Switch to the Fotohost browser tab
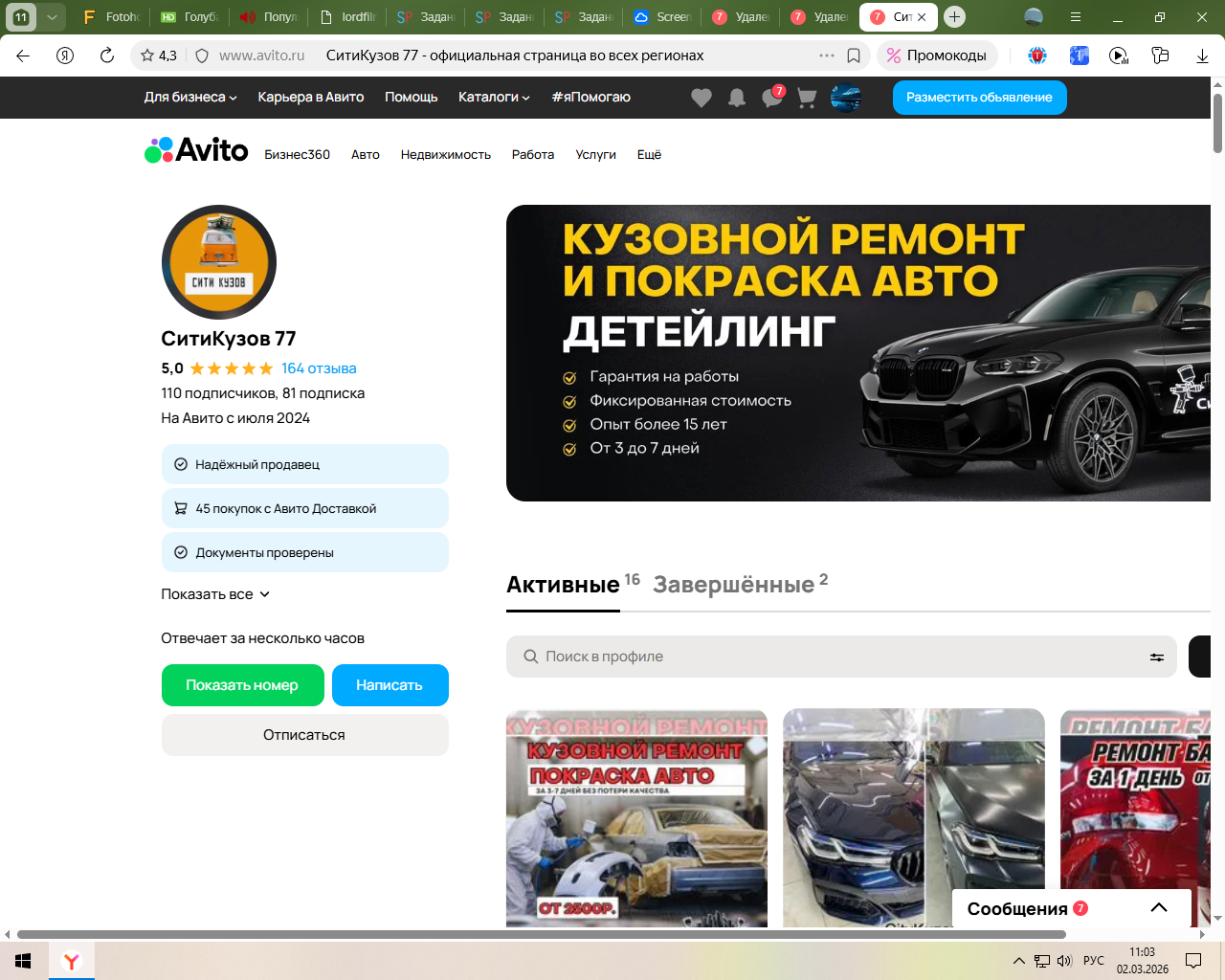The height and width of the screenshot is (980, 1225). coord(113,17)
